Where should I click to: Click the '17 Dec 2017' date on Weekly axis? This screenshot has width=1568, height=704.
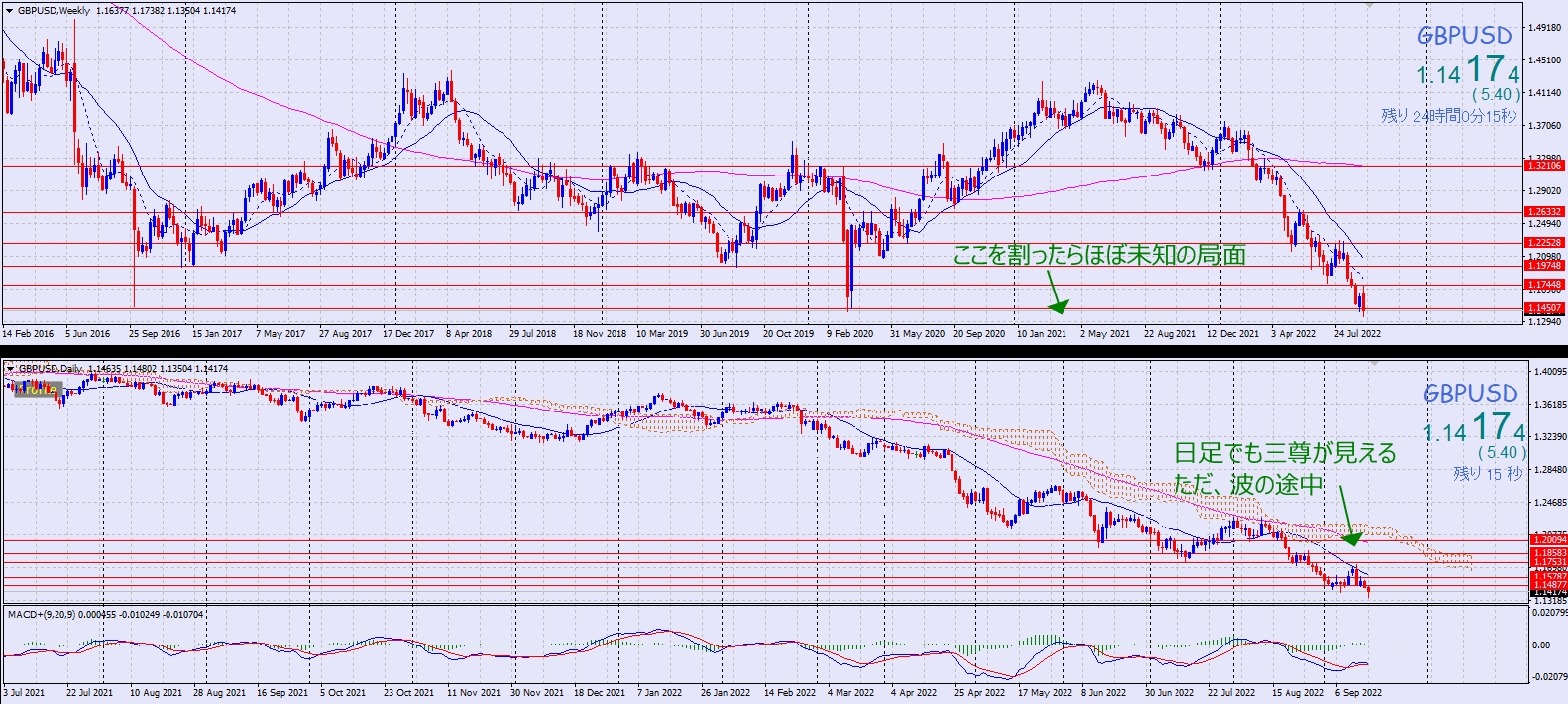[x=408, y=334]
